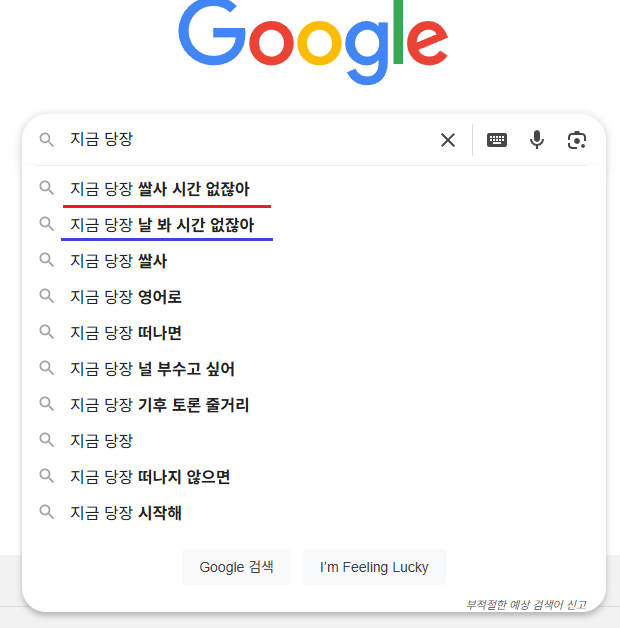The image size is (620, 628).
Task: Pick the '지금 당장 기후 토론 줄거리' suggestion
Action: (314, 405)
